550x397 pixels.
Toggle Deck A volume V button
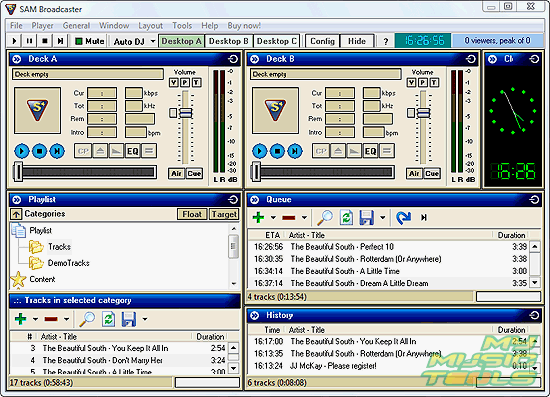[174, 82]
